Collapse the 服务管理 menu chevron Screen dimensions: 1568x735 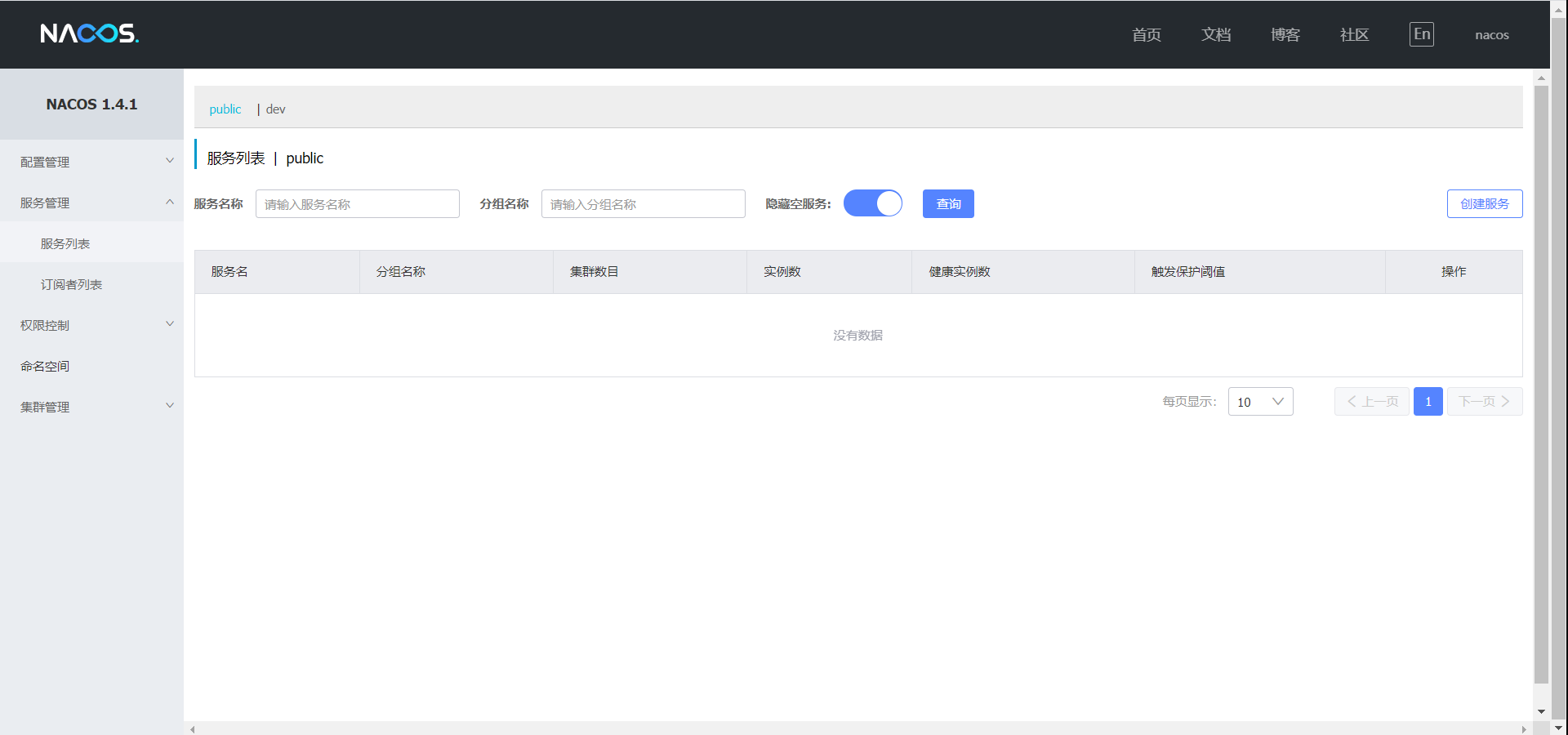(170, 202)
